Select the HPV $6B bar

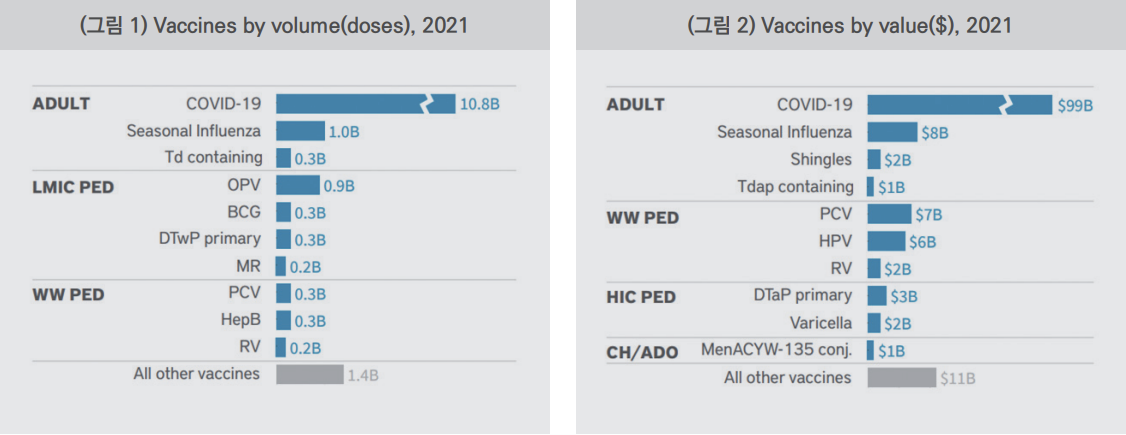(886, 241)
